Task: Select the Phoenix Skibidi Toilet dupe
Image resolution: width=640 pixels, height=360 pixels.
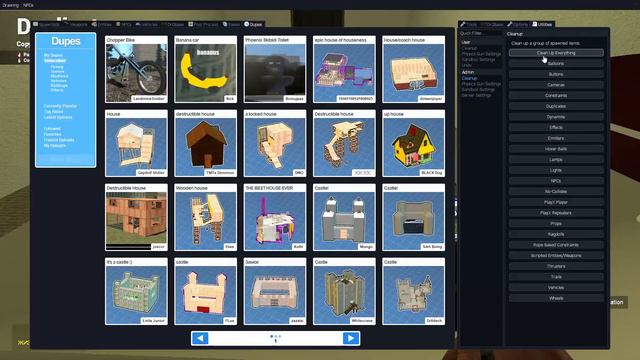Action: click(275, 69)
